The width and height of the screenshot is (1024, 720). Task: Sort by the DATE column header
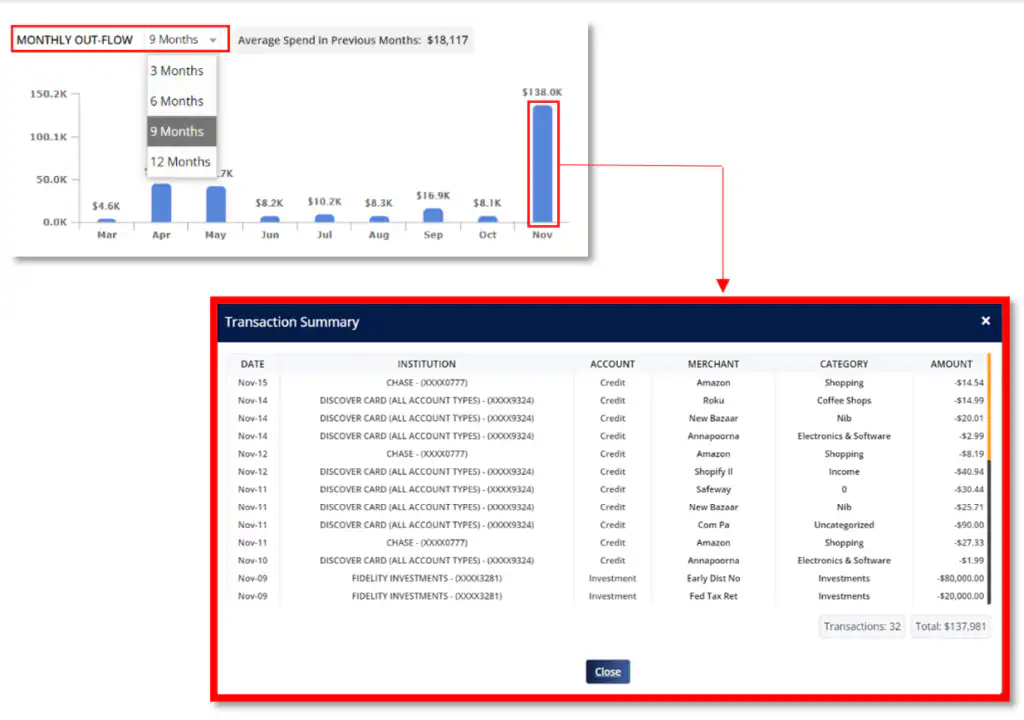point(253,364)
